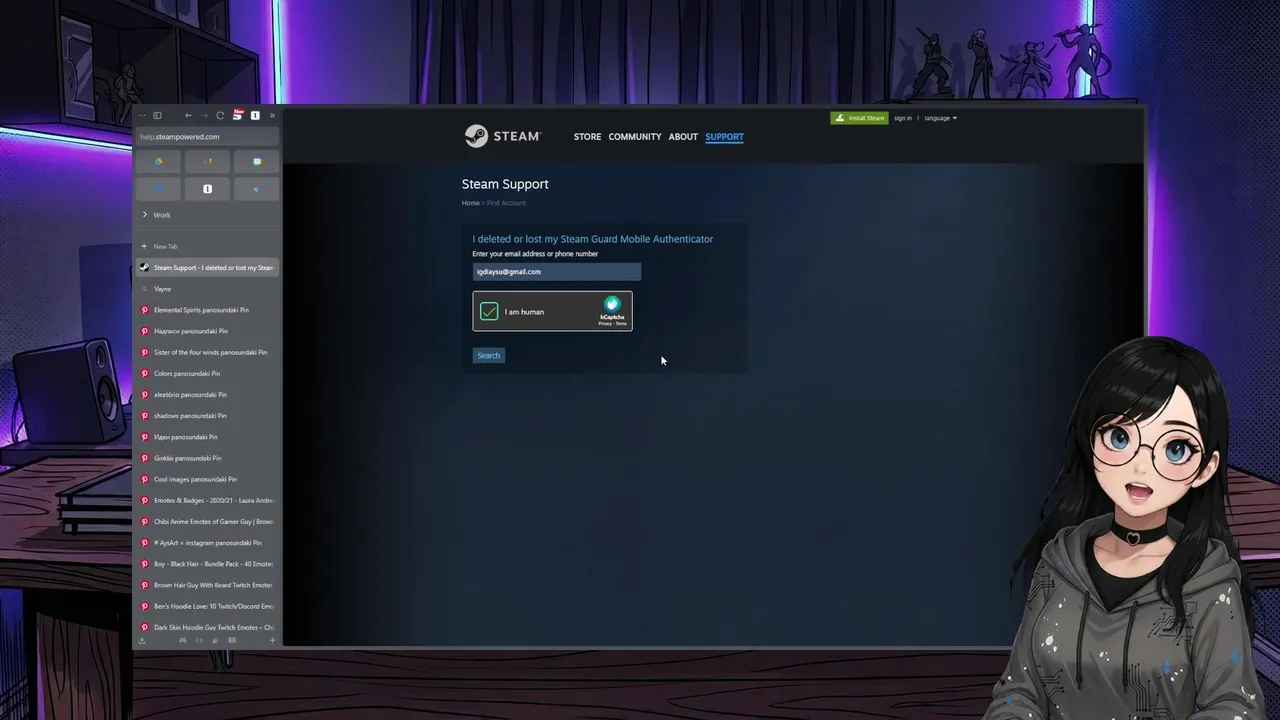The image size is (1280, 720).
Task: Click the Pinterest icon of Colors tab
Action: point(145,373)
